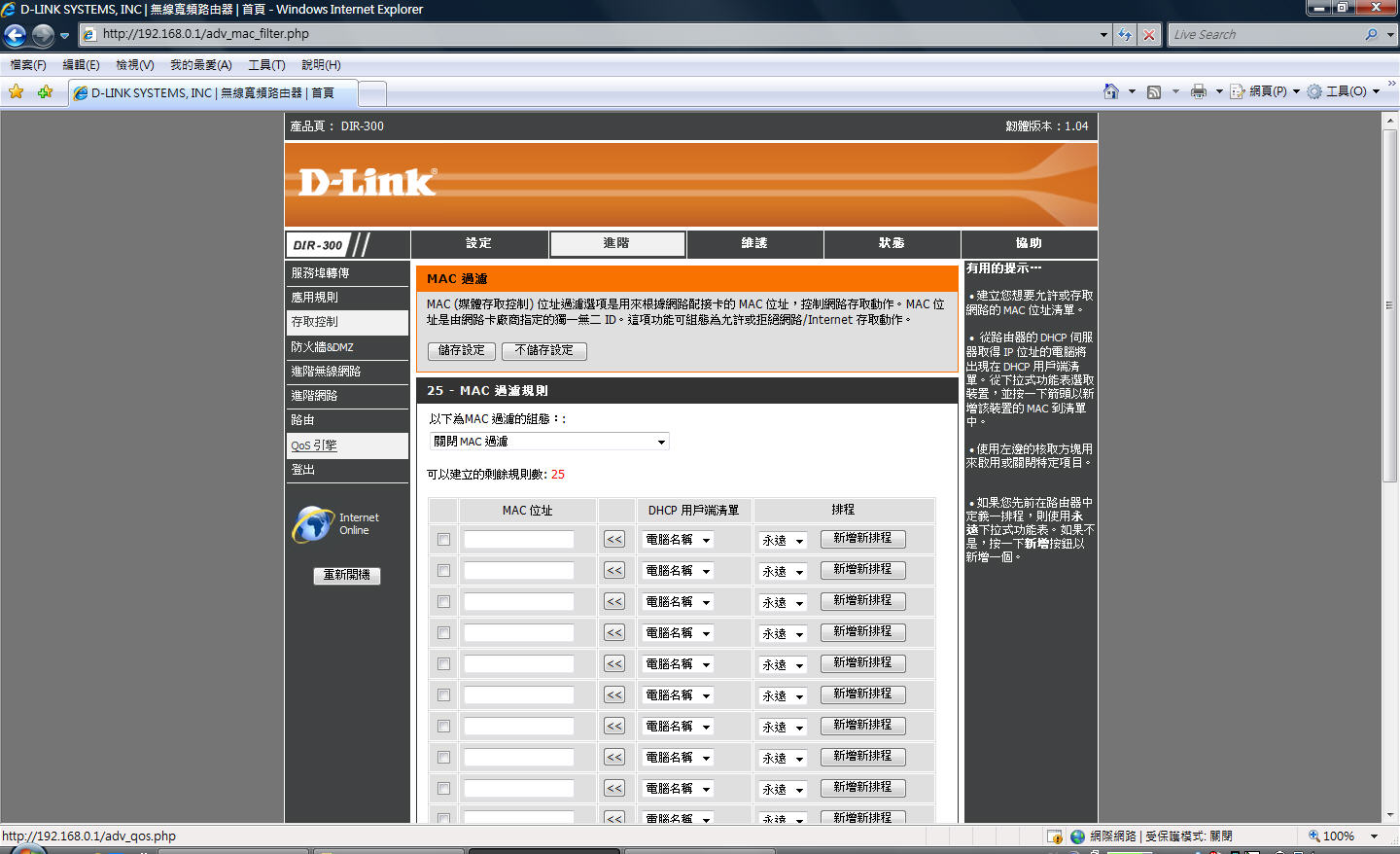
Task: Open third row 電腦名稱 DHCP client dropdown
Action: click(678, 602)
